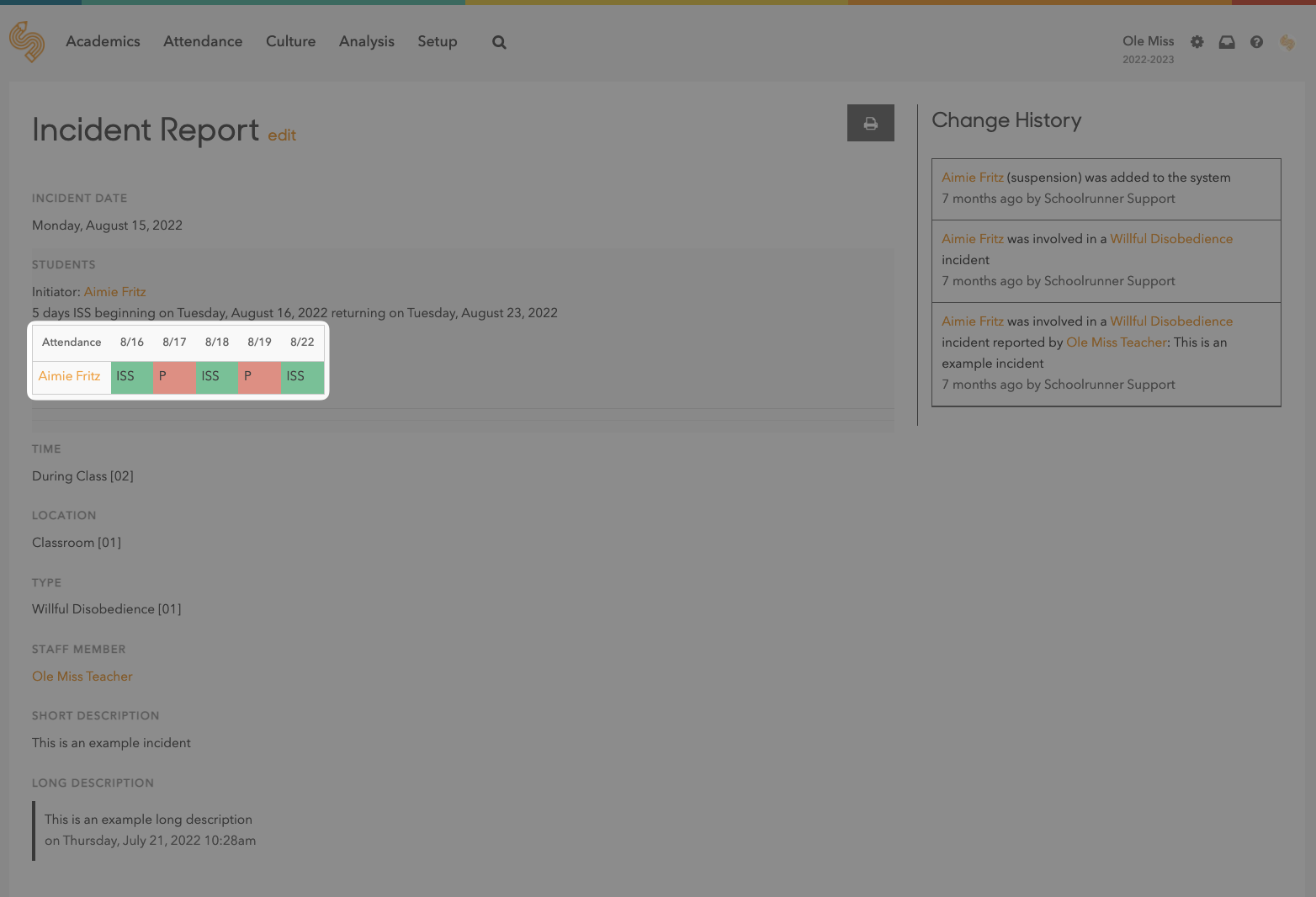Open the search magnifier icon
1316x897 pixels.
499,42
